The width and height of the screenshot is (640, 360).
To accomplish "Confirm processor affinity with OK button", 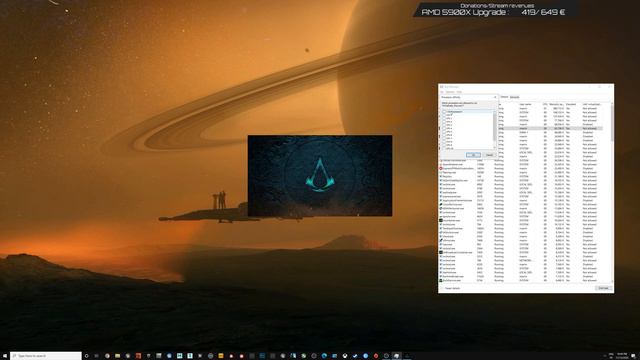I will (473, 155).
